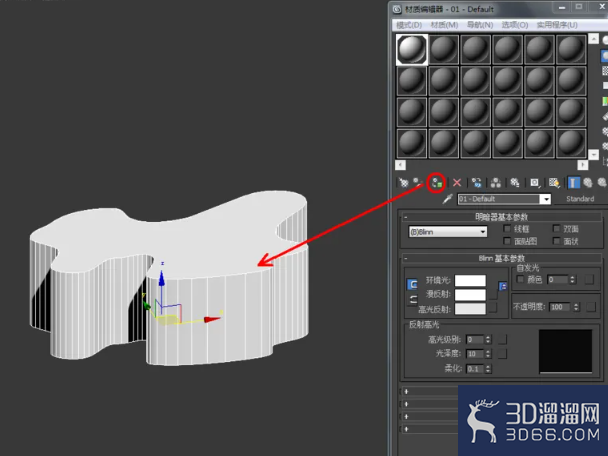Viewport: 608px width, 456px height.
Task: Open 模式(D) menu
Action: click(409, 25)
